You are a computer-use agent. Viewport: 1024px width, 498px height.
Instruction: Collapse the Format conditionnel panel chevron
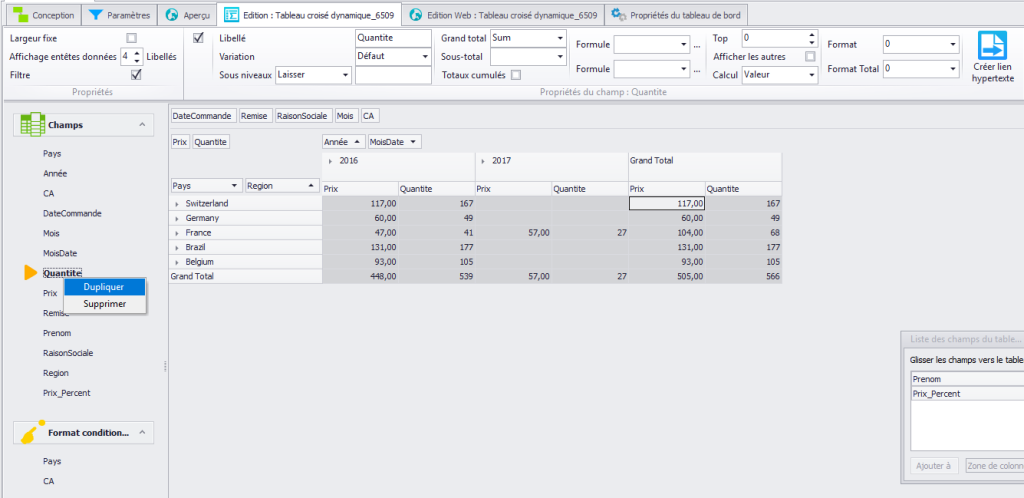pyautogui.click(x=142, y=432)
